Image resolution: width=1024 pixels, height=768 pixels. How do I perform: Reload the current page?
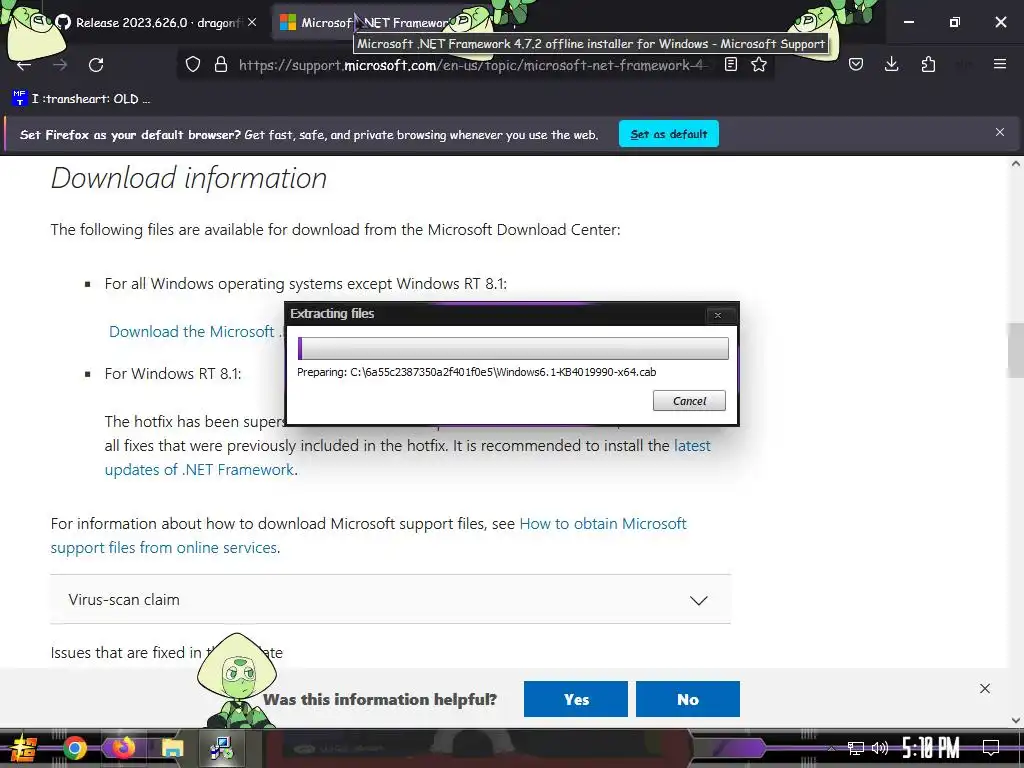(x=96, y=65)
